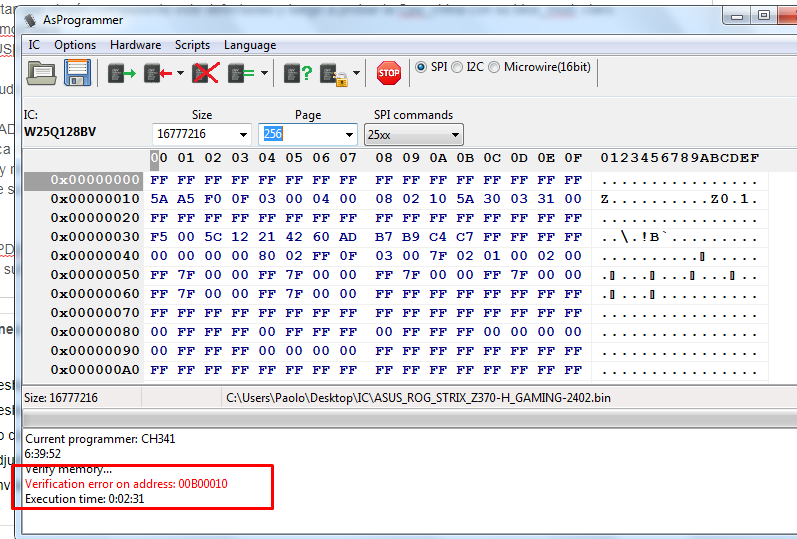Open the Hardware menu
Viewport: 797px width, 539px height.
point(136,45)
